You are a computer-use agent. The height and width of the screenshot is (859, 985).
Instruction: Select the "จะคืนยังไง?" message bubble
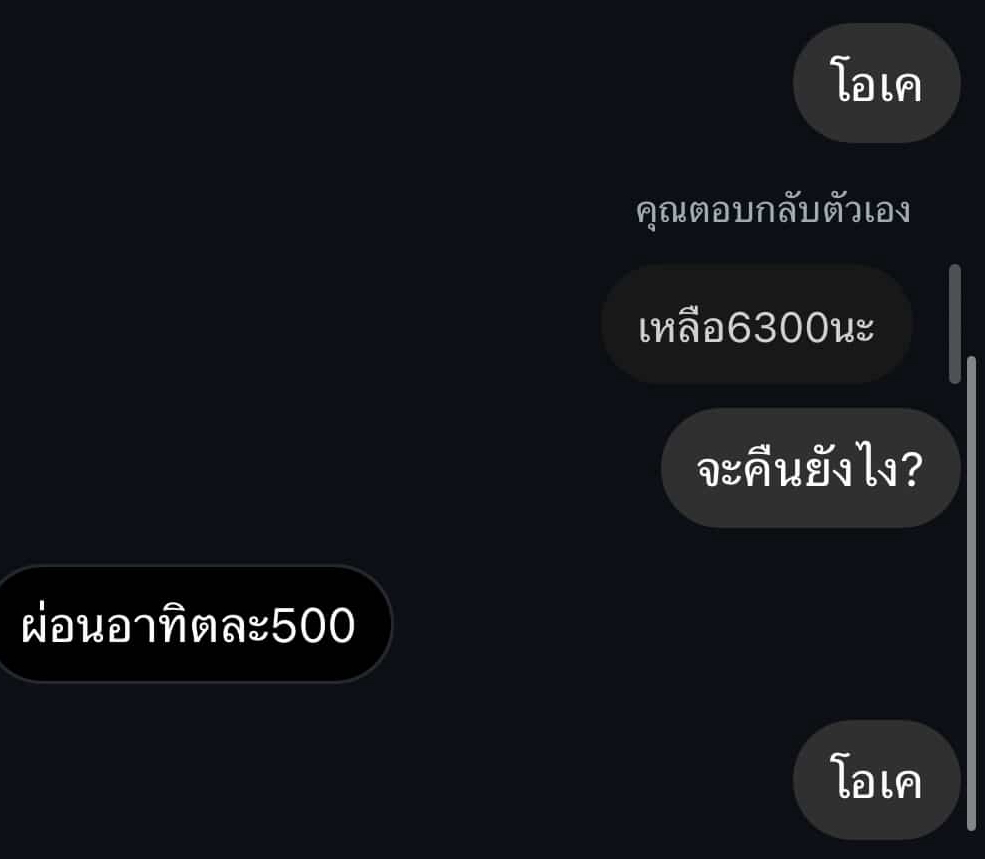(x=810, y=468)
